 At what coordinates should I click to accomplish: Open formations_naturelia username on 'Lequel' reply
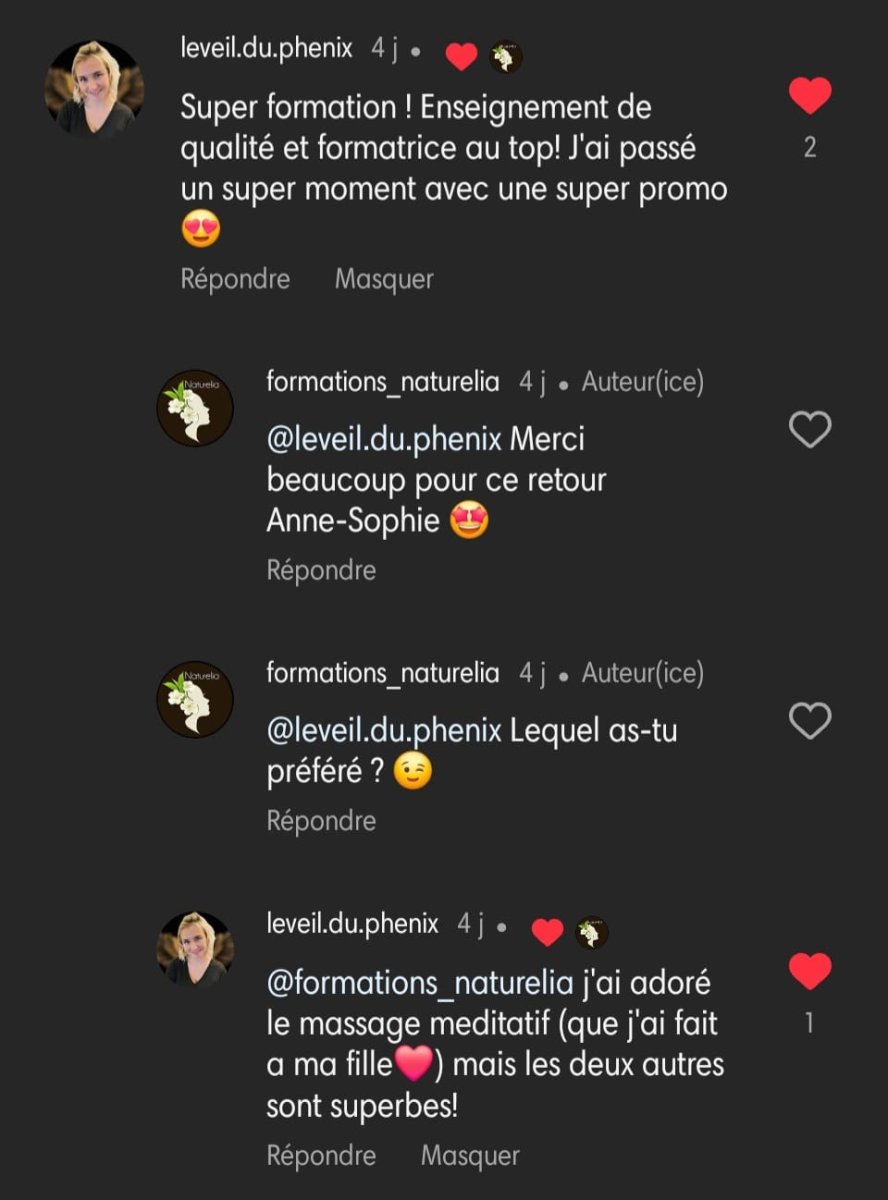click(383, 674)
